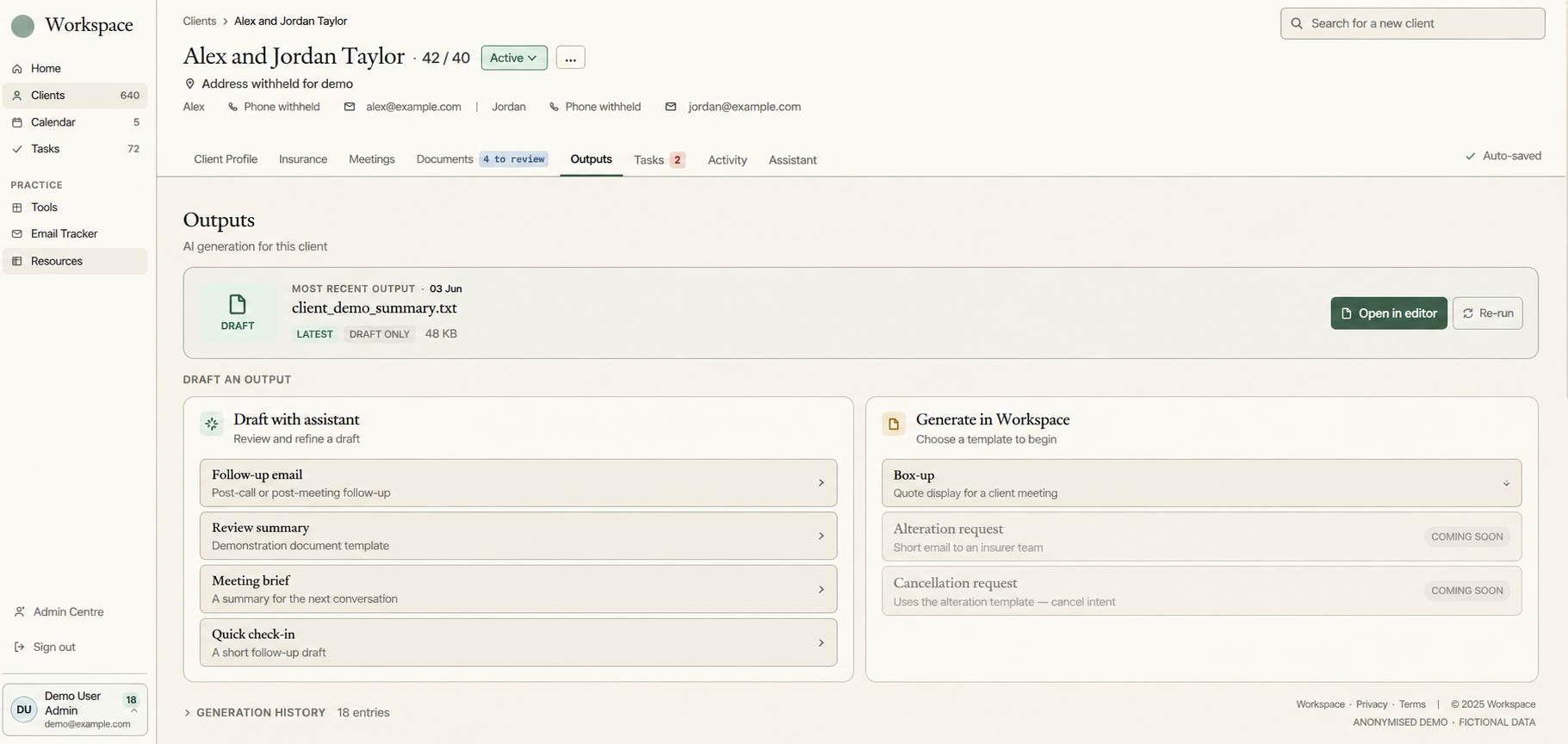Click the Sign out arrow icon
The width and height of the screenshot is (1568, 744).
tap(20, 647)
